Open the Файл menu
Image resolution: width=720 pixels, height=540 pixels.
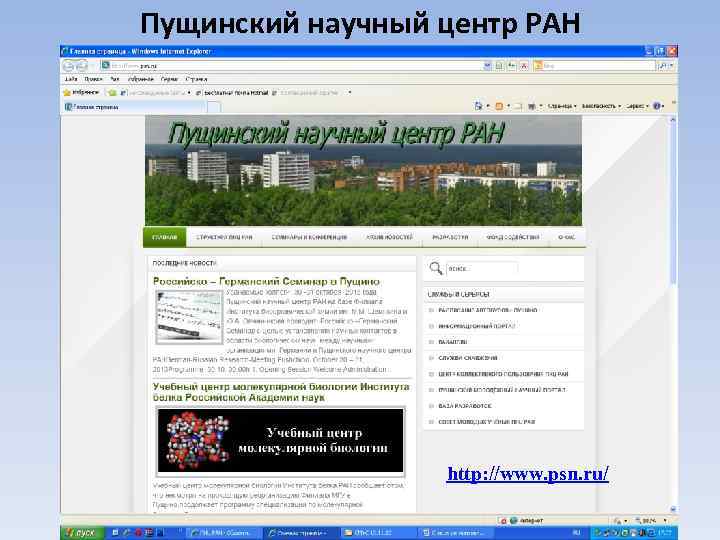pyautogui.click(x=71, y=79)
